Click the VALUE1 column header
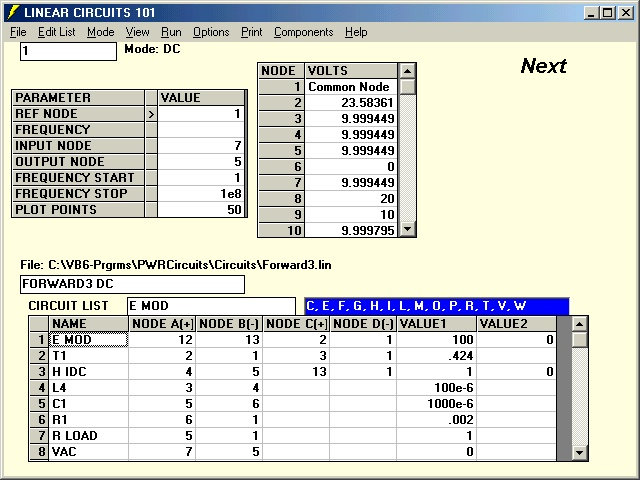 (436, 324)
